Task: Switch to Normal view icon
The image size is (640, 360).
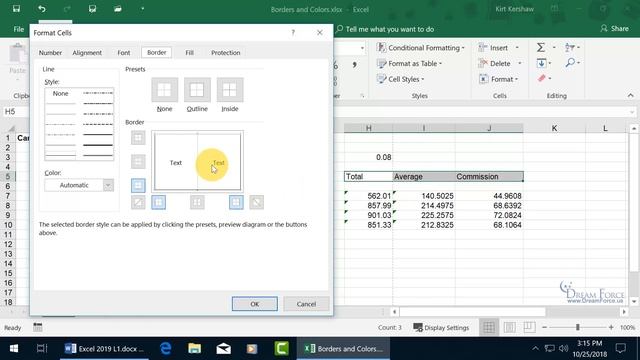Action: tap(489, 327)
